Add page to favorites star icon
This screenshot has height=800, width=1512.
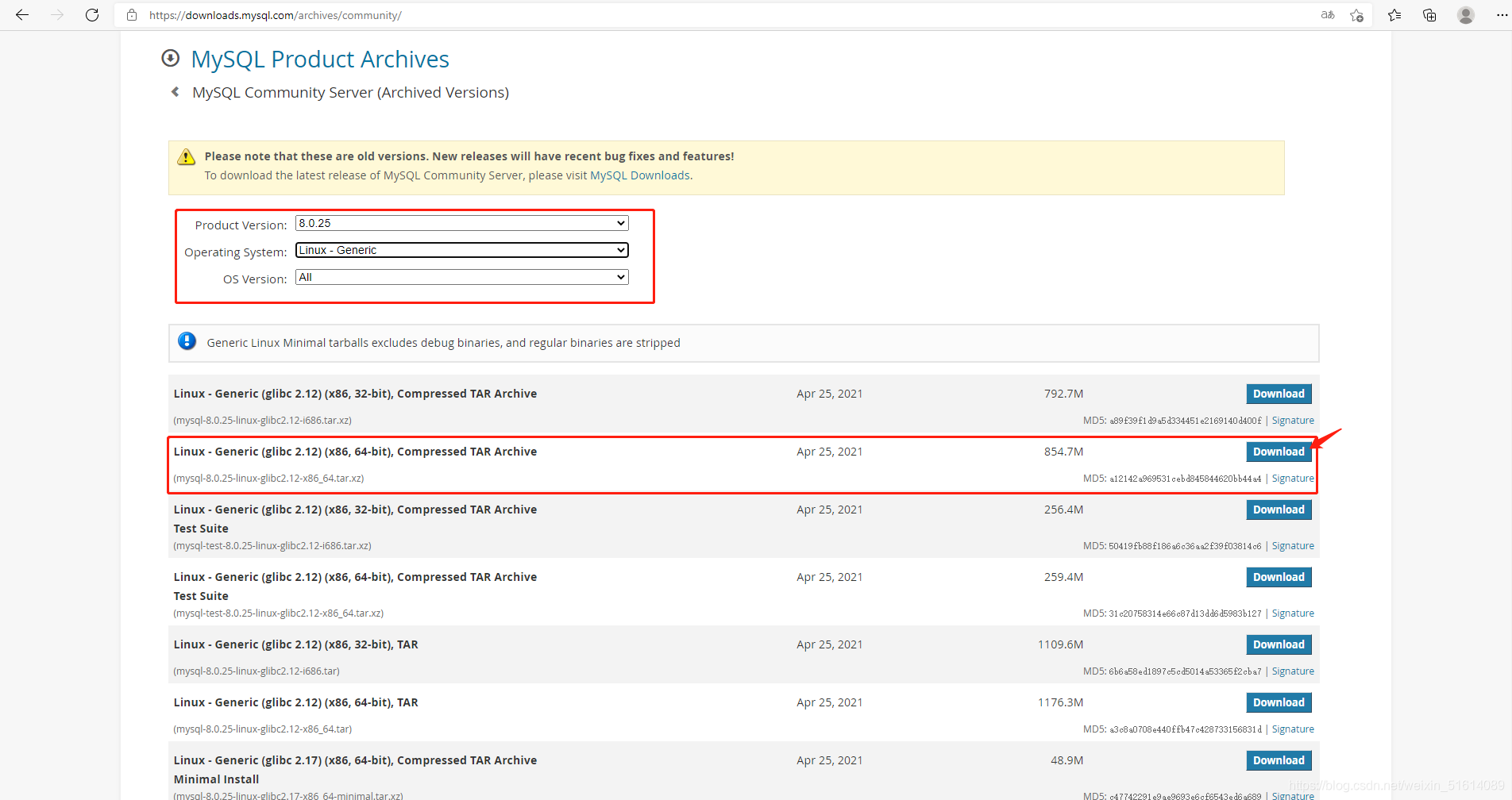click(1356, 15)
